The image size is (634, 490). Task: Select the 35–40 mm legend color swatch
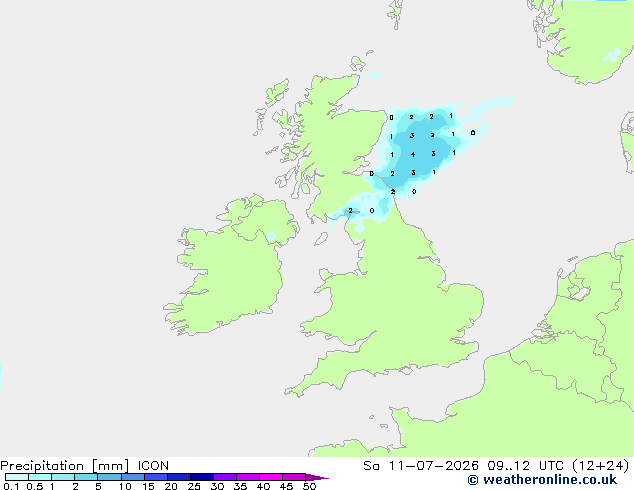pyautogui.click(x=248, y=477)
